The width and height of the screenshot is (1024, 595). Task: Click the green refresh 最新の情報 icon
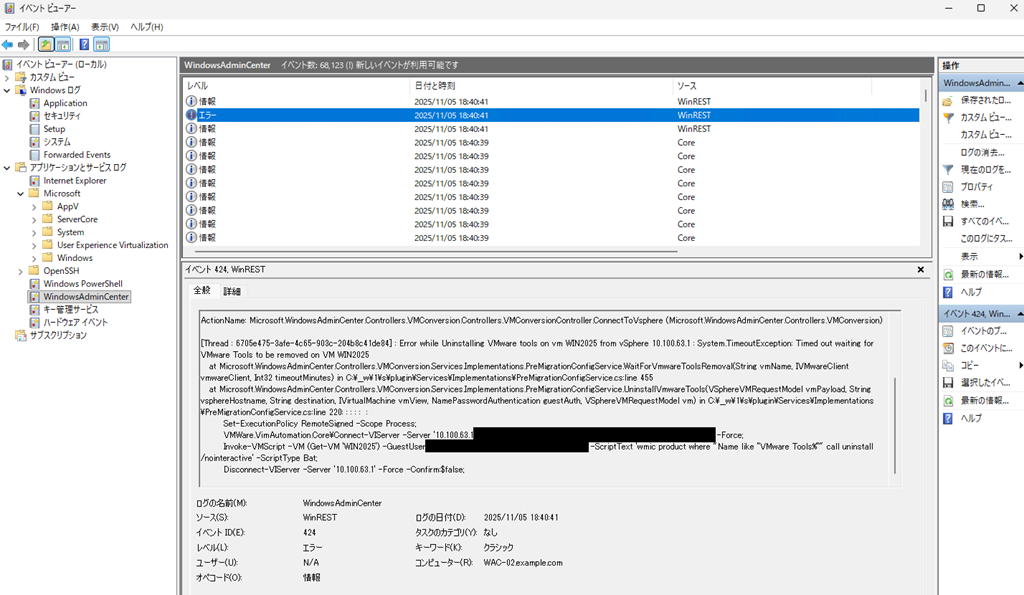949,274
